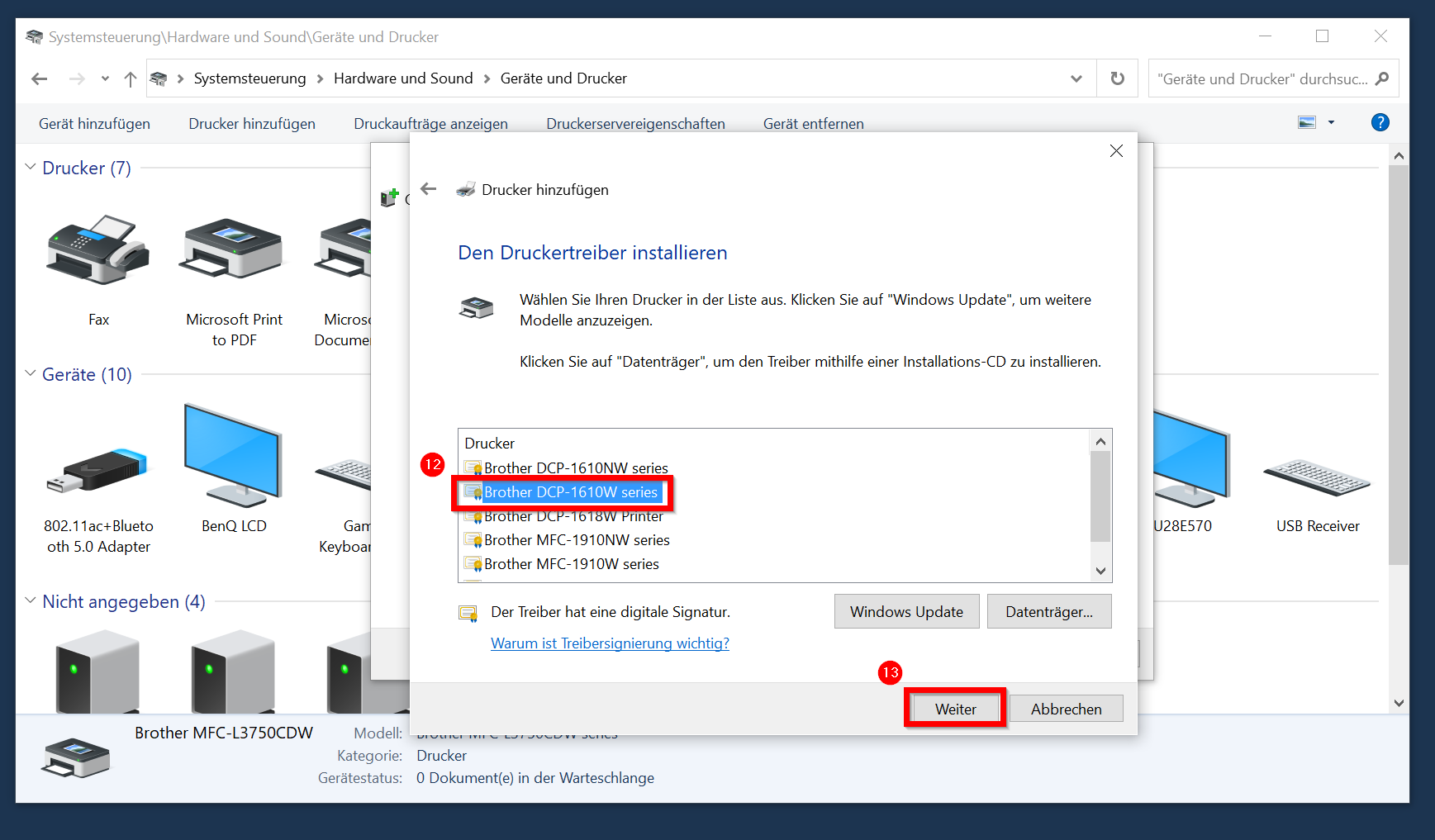Open Druckerservereigenschaften
This screenshot has height=840, width=1435.
(635, 123)
